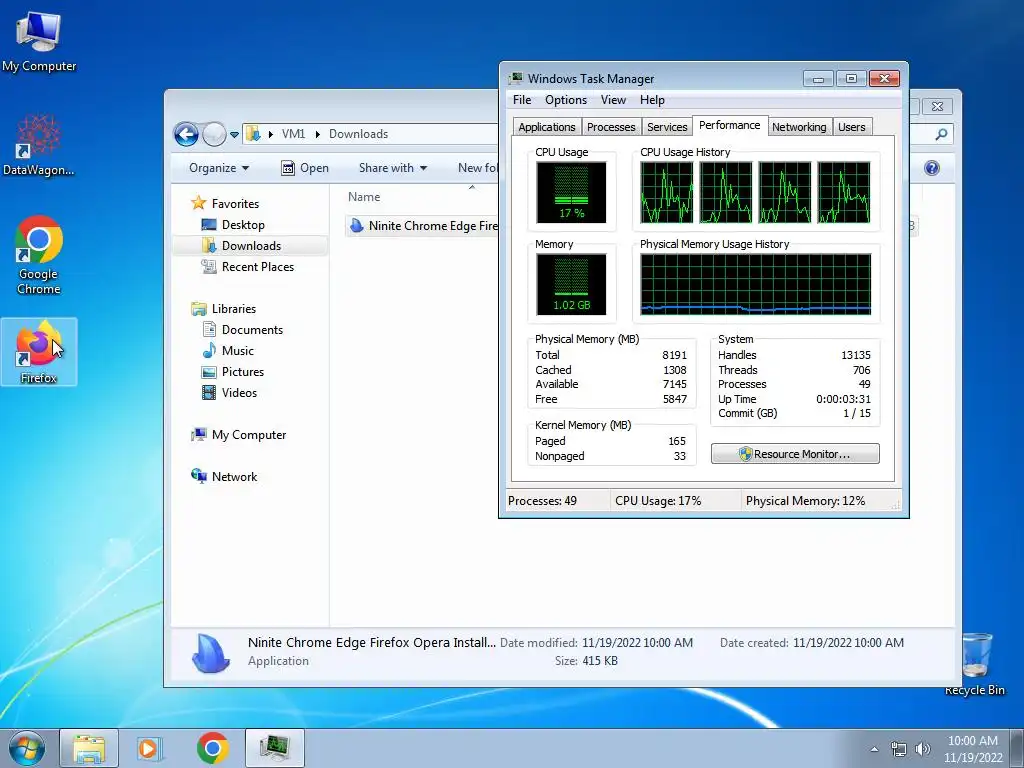Viewport: 1024px width, 768px height.
Task: Open recent locations dropdown in Explorer
Action: click(x=234, y=135)
